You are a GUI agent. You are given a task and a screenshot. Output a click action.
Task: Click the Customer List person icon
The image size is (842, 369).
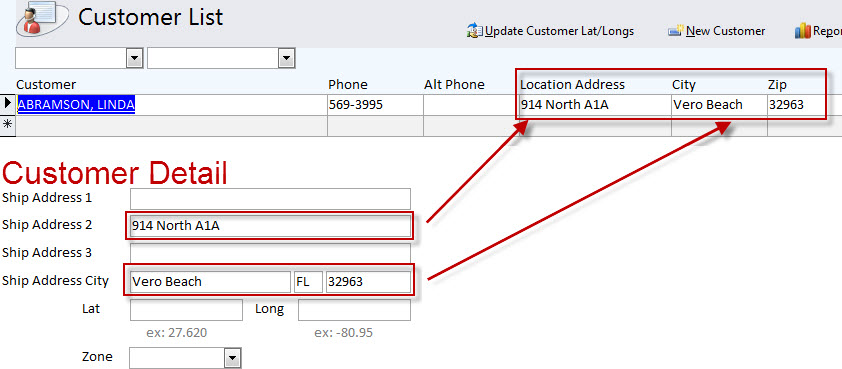pyautogui.click(x=41, y=19)
